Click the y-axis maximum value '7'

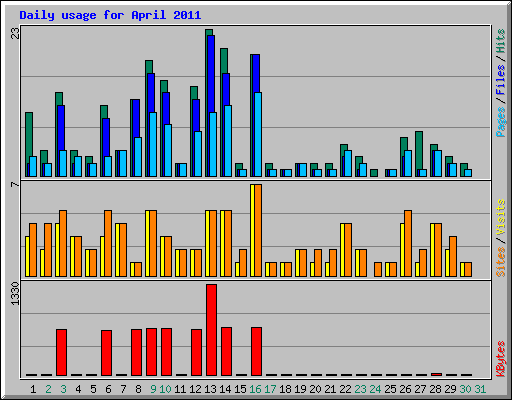[x=15, y=184]
